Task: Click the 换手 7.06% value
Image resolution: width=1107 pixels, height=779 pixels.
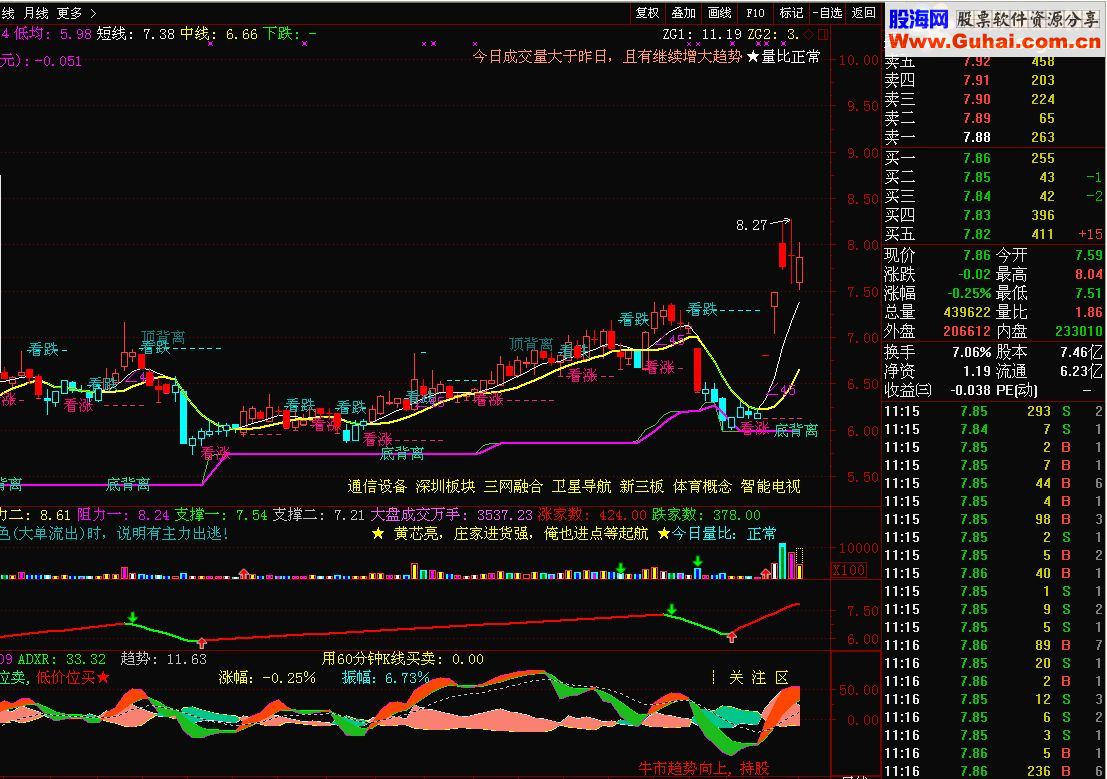Action: pyautogui.click(x=971, y=352)
